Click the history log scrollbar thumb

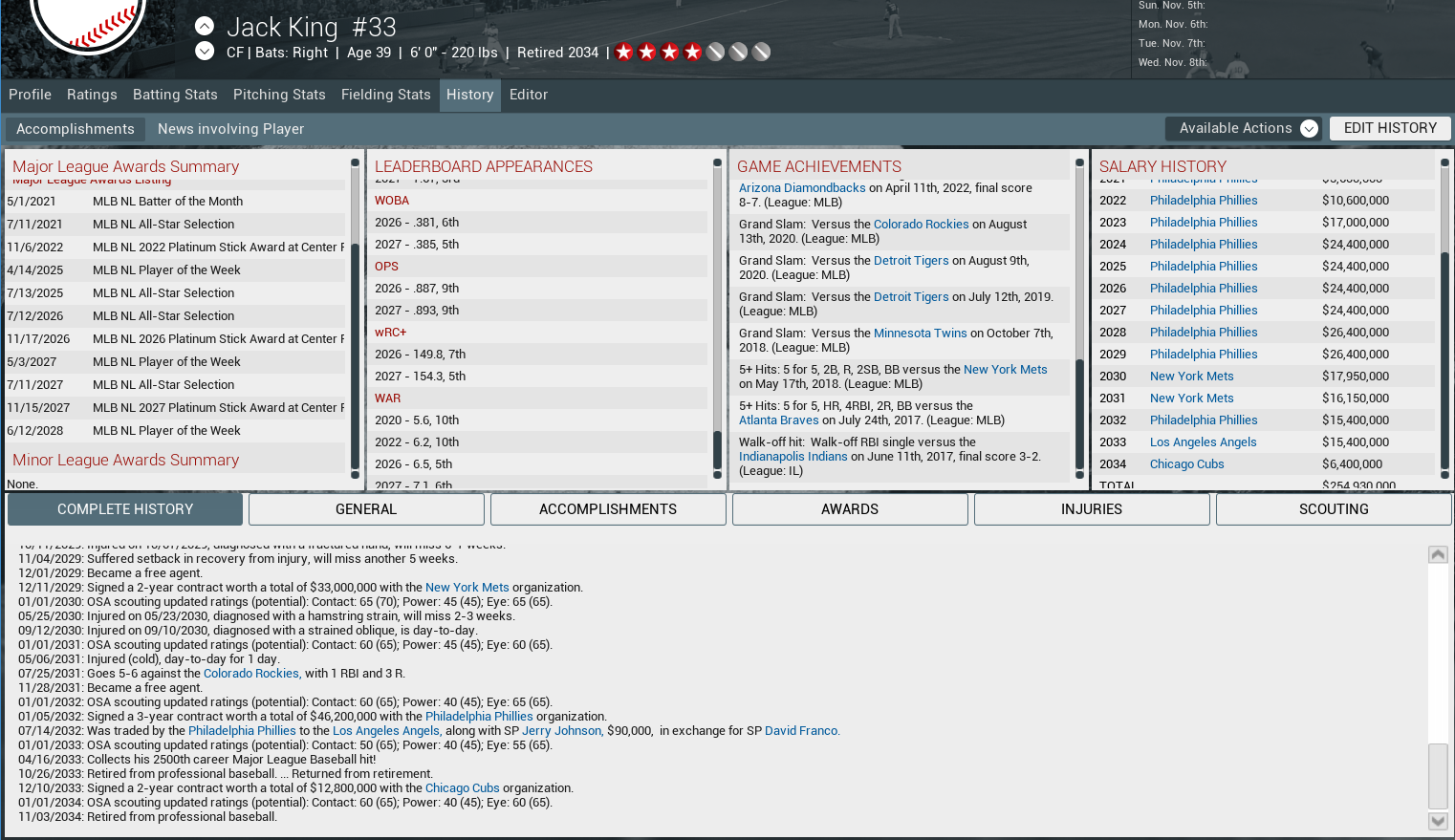click(x=1438, y=776)
